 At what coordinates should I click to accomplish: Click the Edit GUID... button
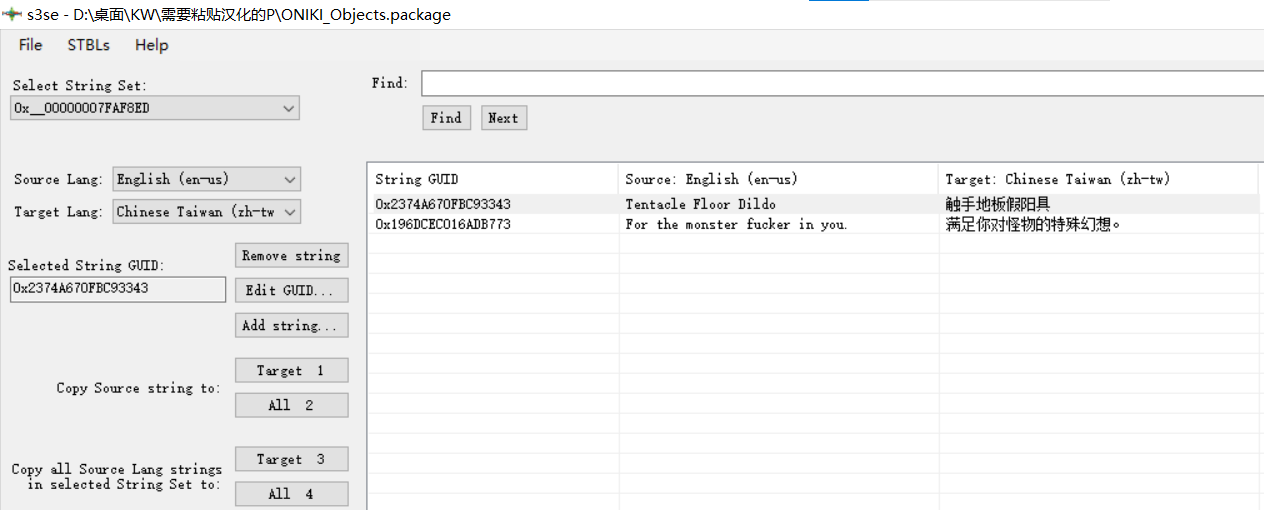(291, 290)
